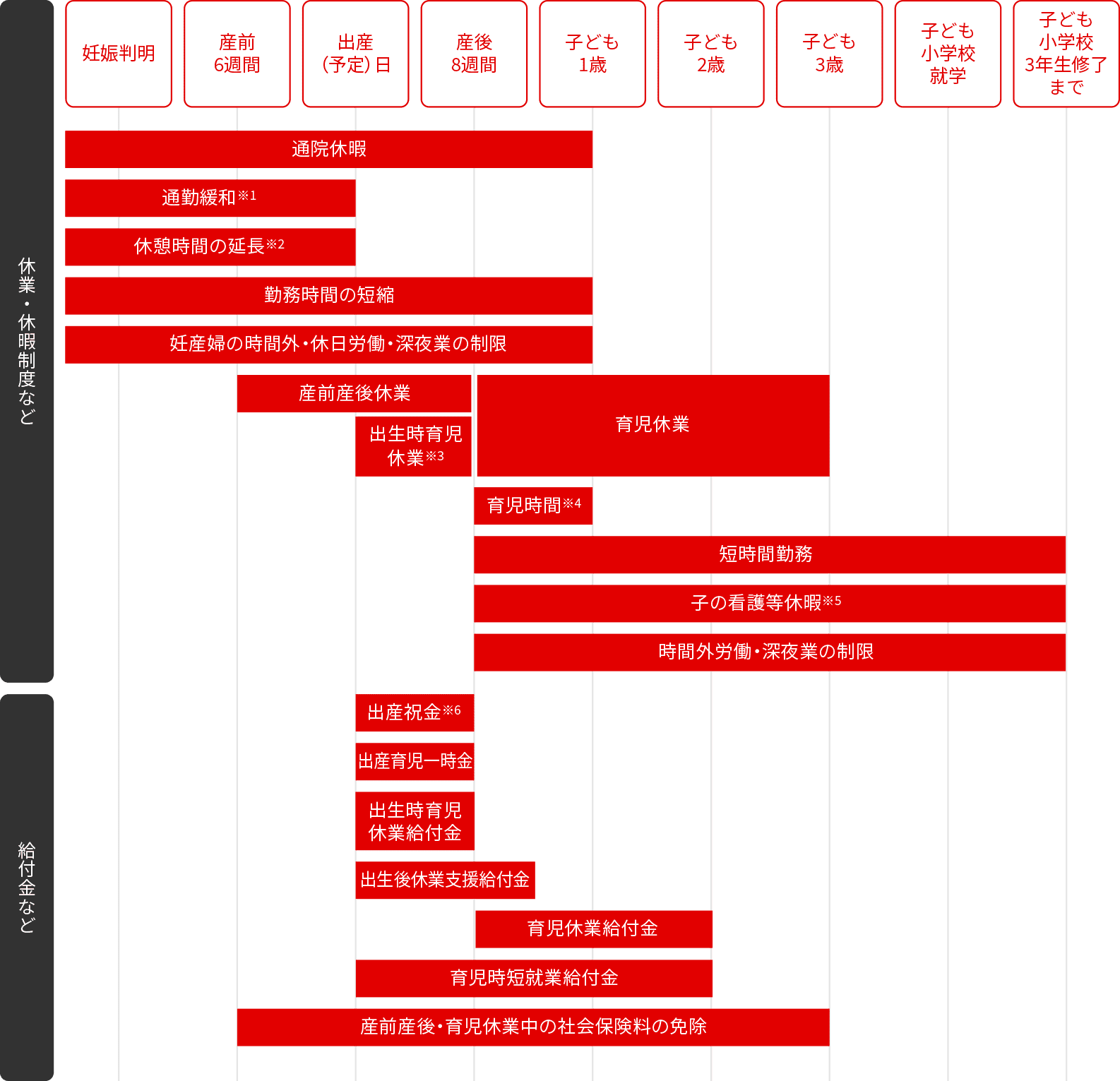Screen dimensions: 1120x1081
Task: Click the 子ども2歳 header box
Action: [711, 54]
